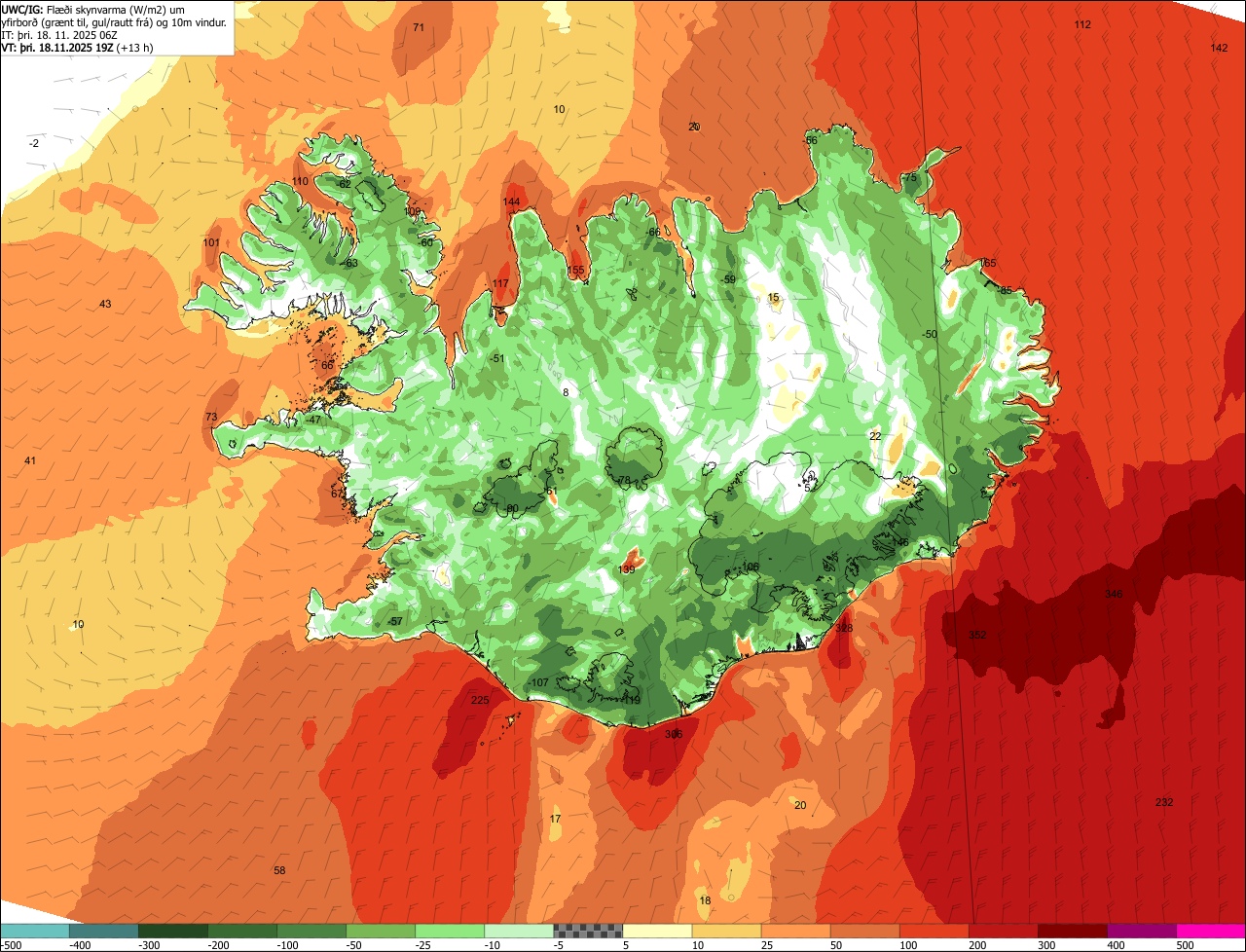This screenshot has height=952, width=1246.
Task: Click the purple 400 to 500 legend swatch
Action: pyautogui.click(x=1140, y=931)
